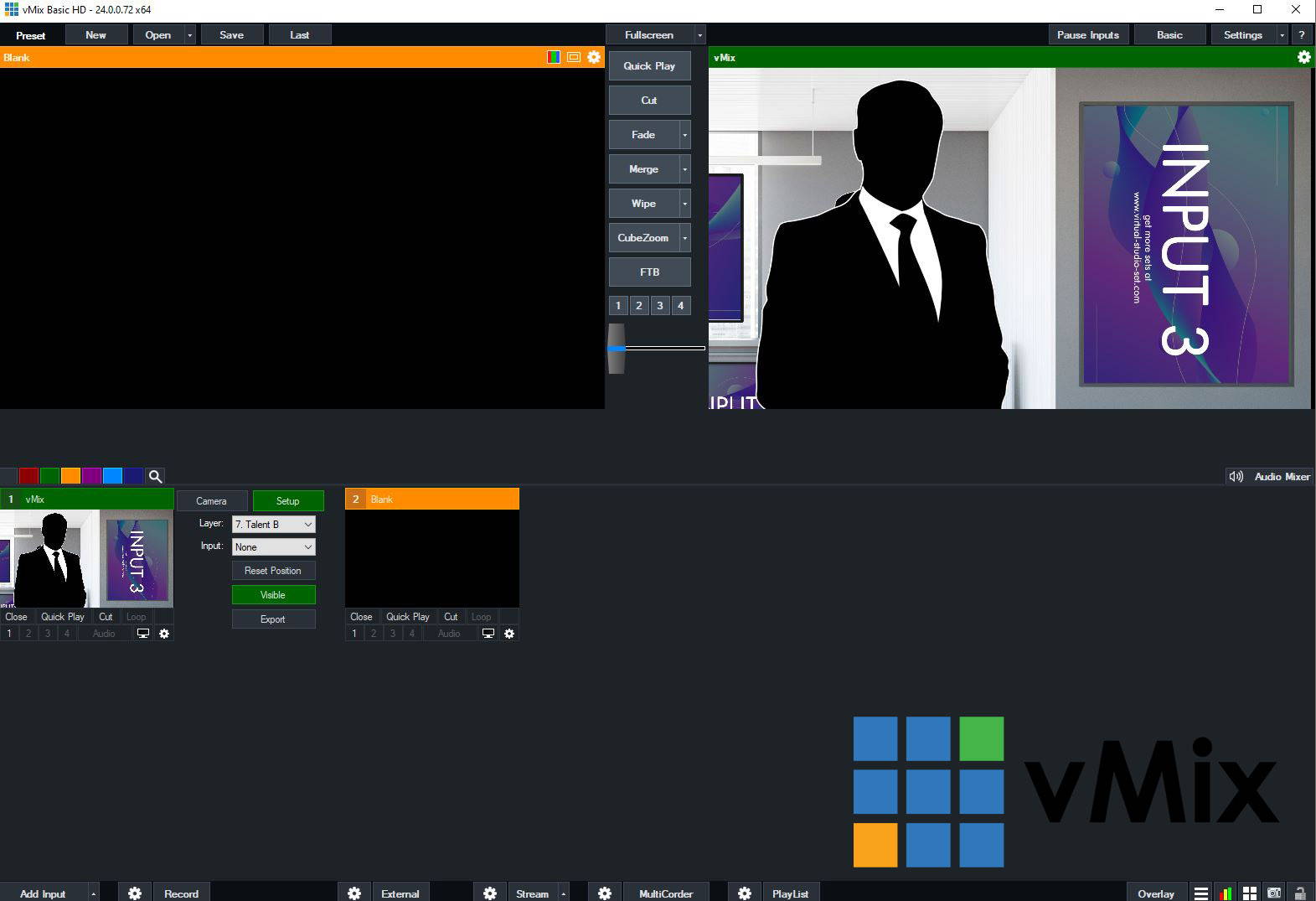Expand the CubeZoom transition dropdown arrow
This screenshot has height=901, width=1316.
[x=684, y=238]
